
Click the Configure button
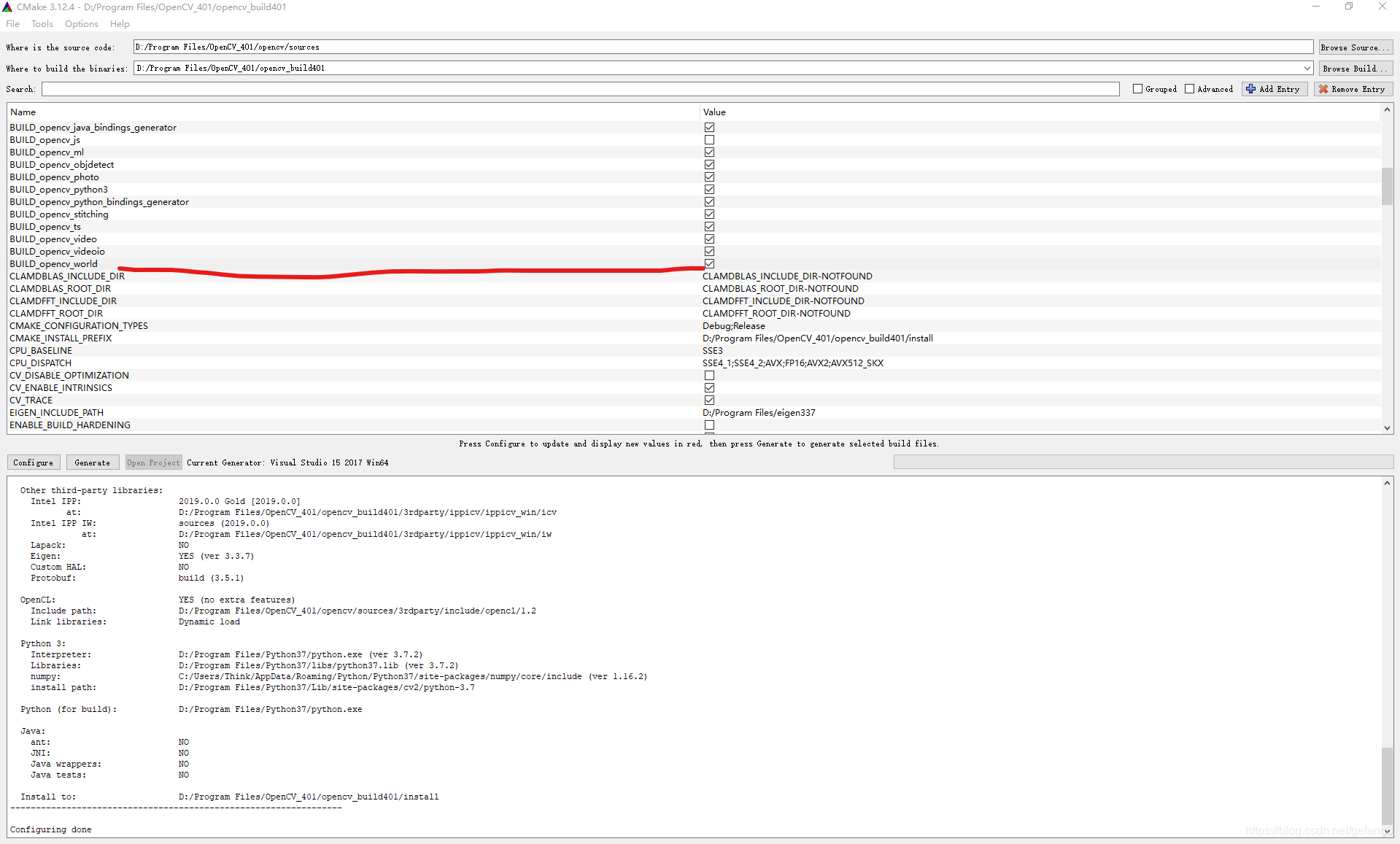coord(34,462)
